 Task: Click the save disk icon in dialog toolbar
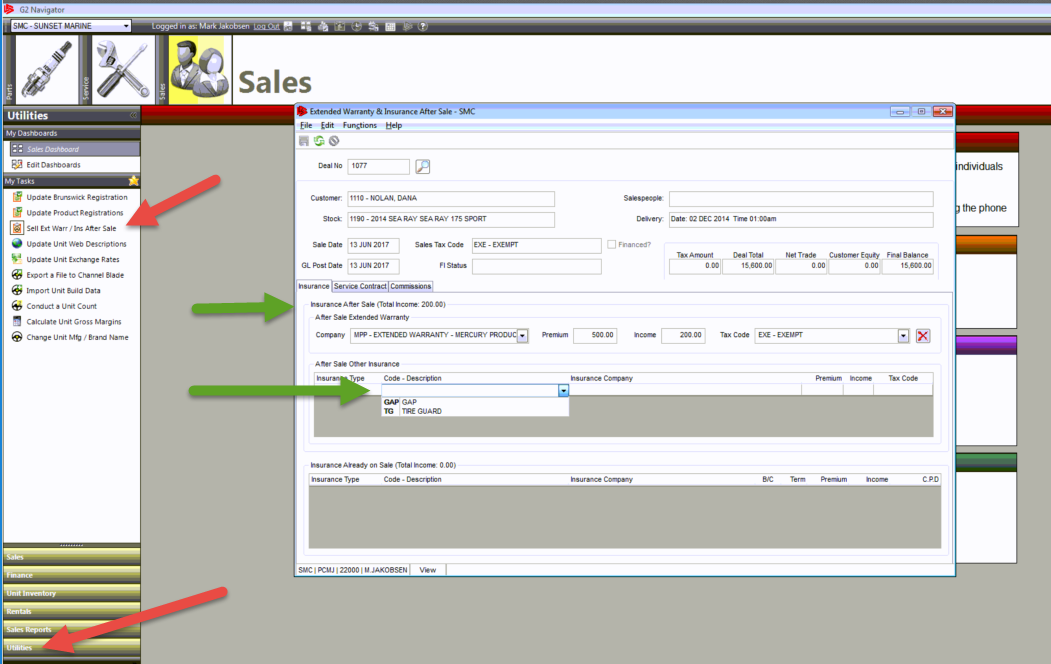point(304,141)
